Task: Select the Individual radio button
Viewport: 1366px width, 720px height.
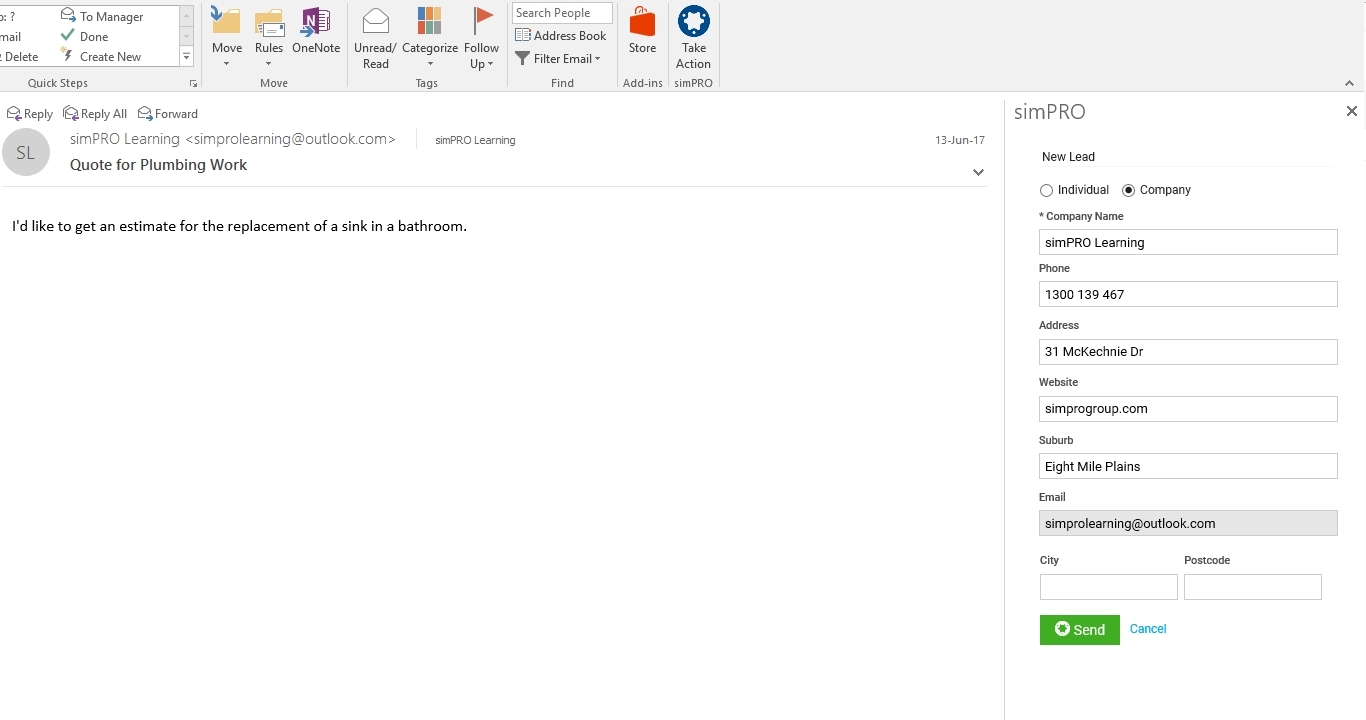Action: coord(1047,190)
